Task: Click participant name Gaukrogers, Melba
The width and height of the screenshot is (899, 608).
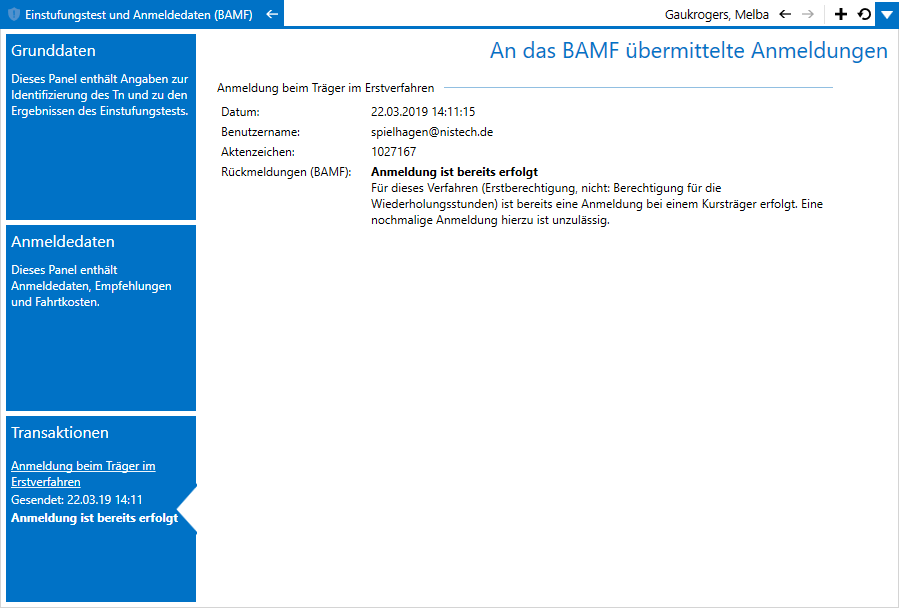Action: (717, 14)
